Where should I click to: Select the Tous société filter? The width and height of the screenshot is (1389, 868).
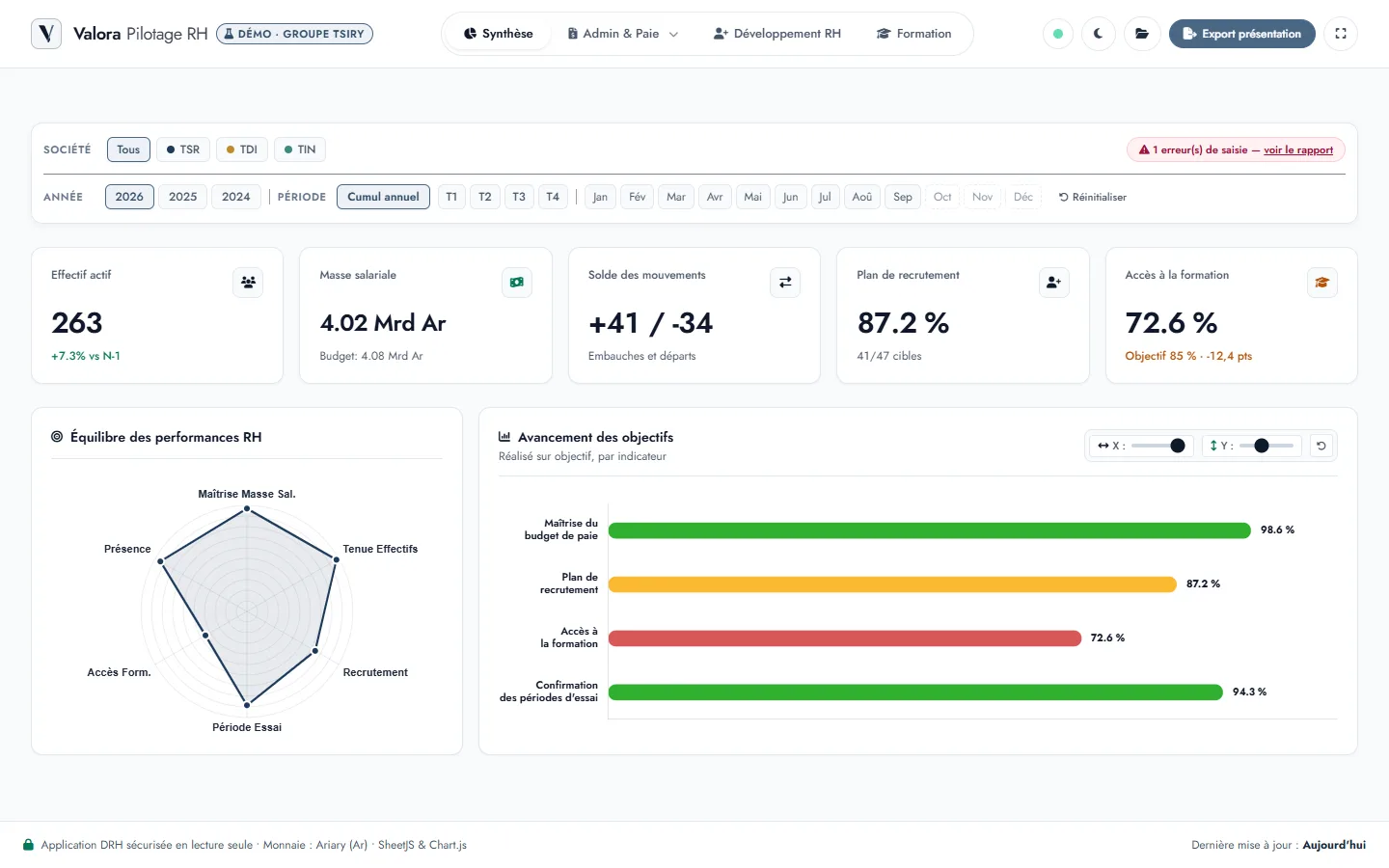128,149
